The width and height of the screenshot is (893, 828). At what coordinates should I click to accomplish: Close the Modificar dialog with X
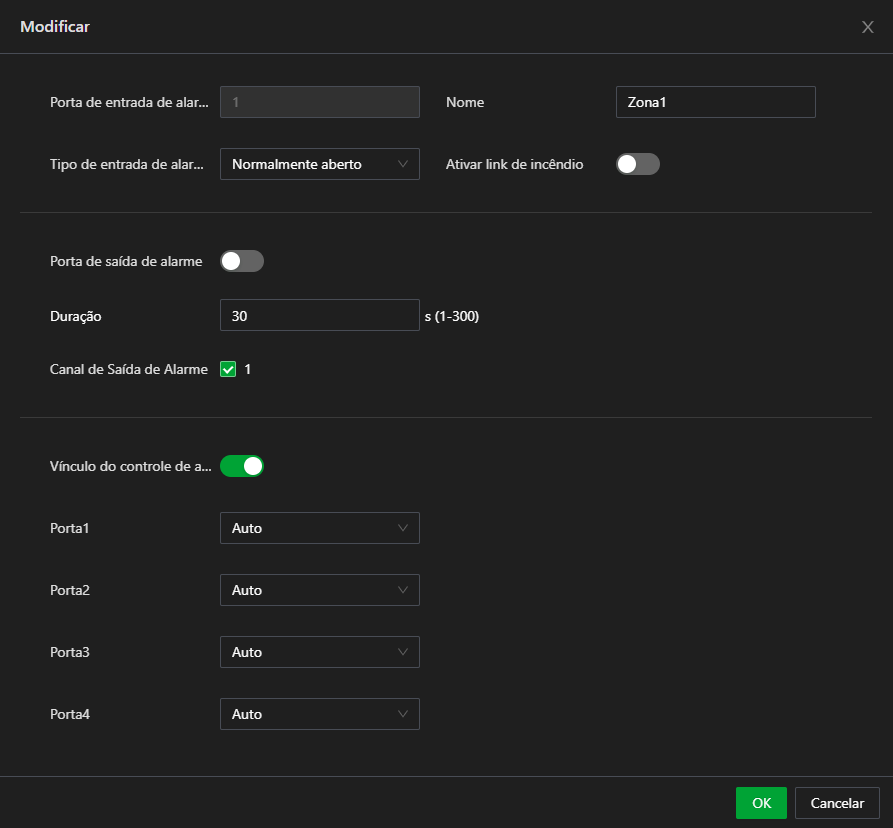tap(867, 27)
